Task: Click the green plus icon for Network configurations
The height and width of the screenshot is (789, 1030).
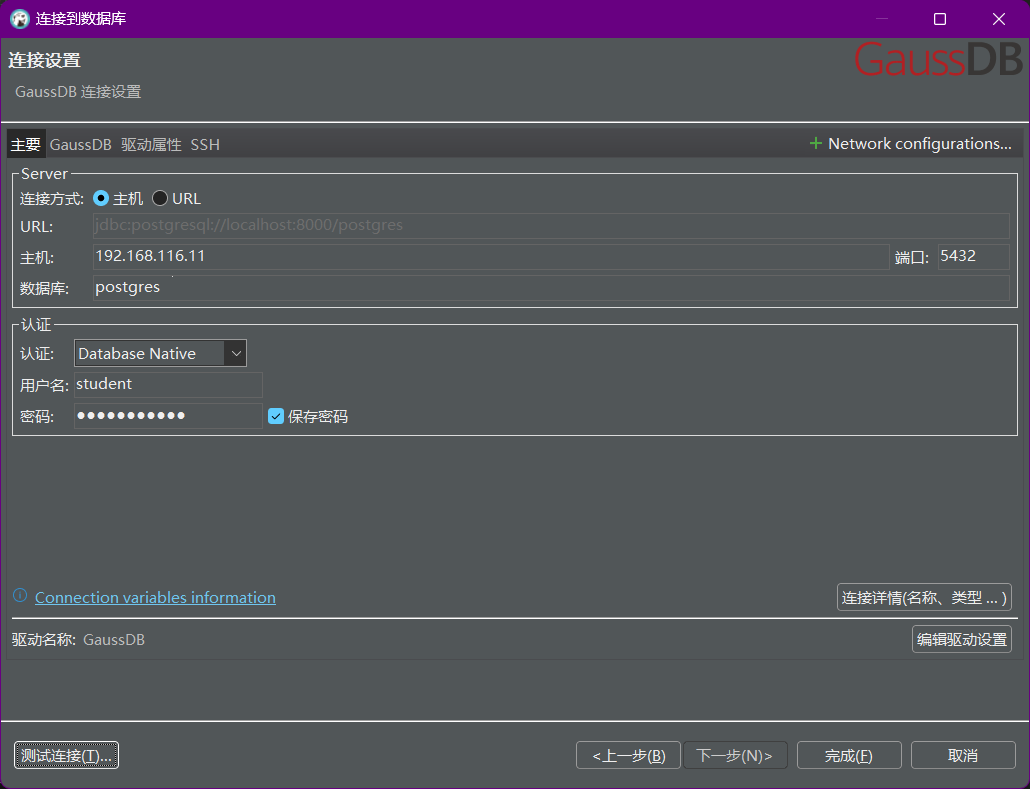Action: 815,143
